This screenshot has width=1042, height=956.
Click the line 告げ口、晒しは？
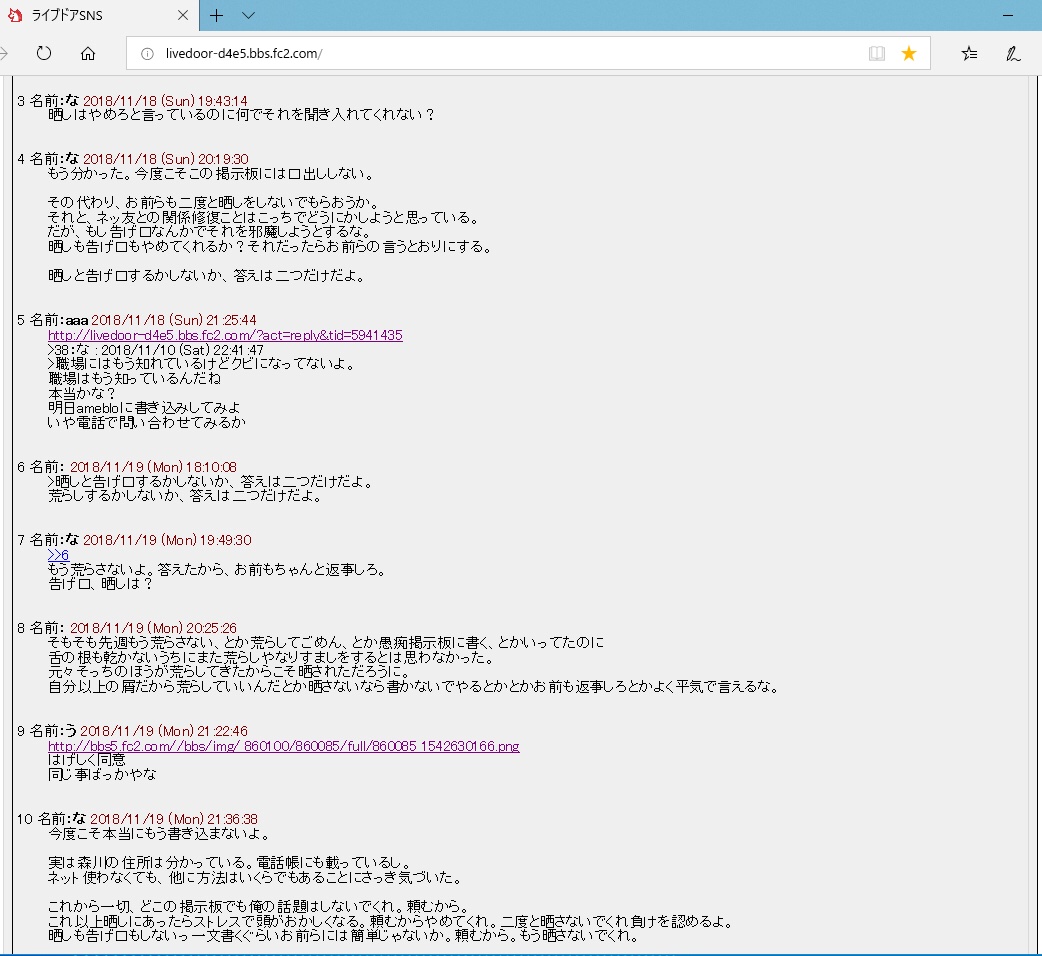click(100, 584)
